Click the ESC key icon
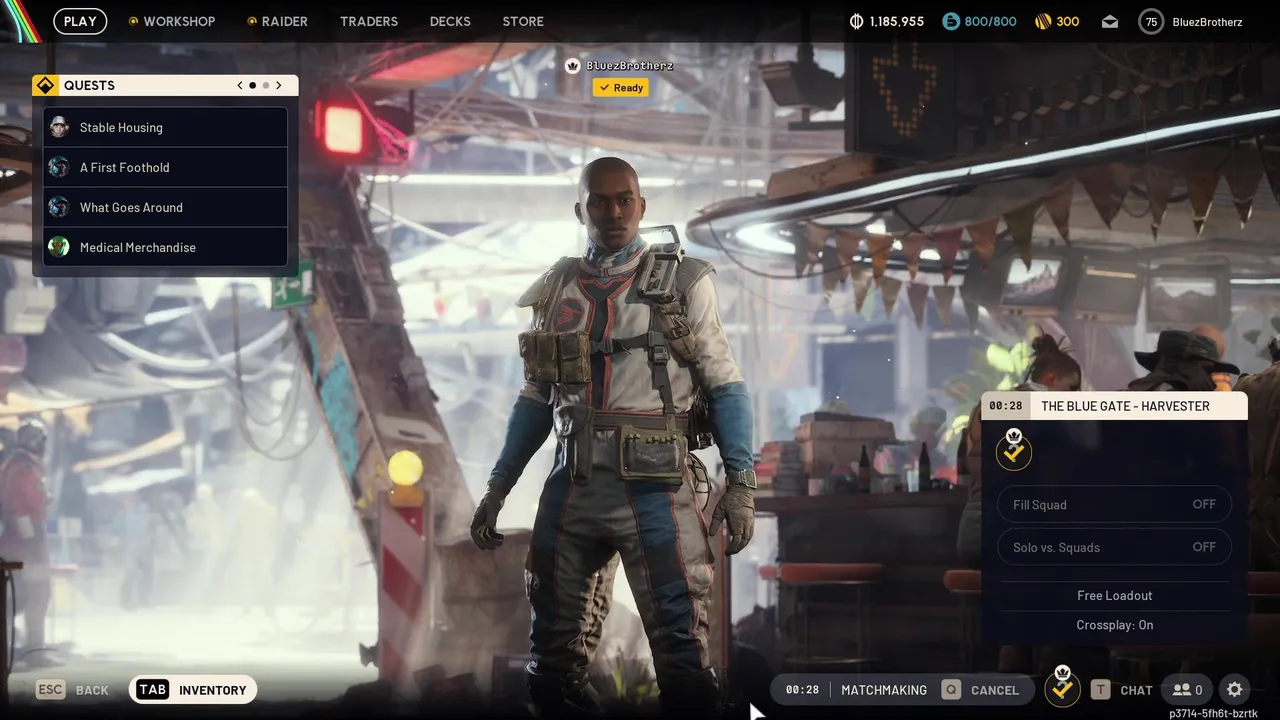 click(51, 690)
